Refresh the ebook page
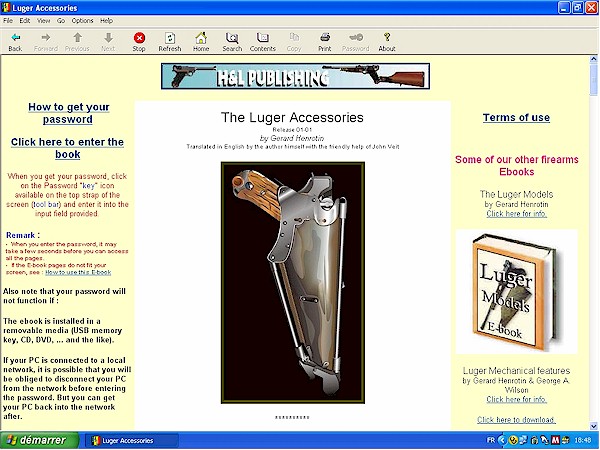 pos(170,38)
